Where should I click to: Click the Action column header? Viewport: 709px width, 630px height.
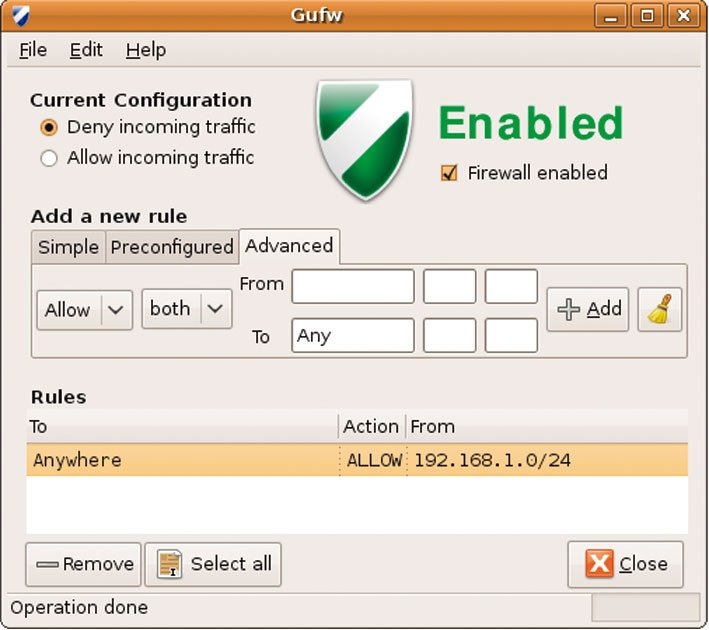[x=372, y=426]
